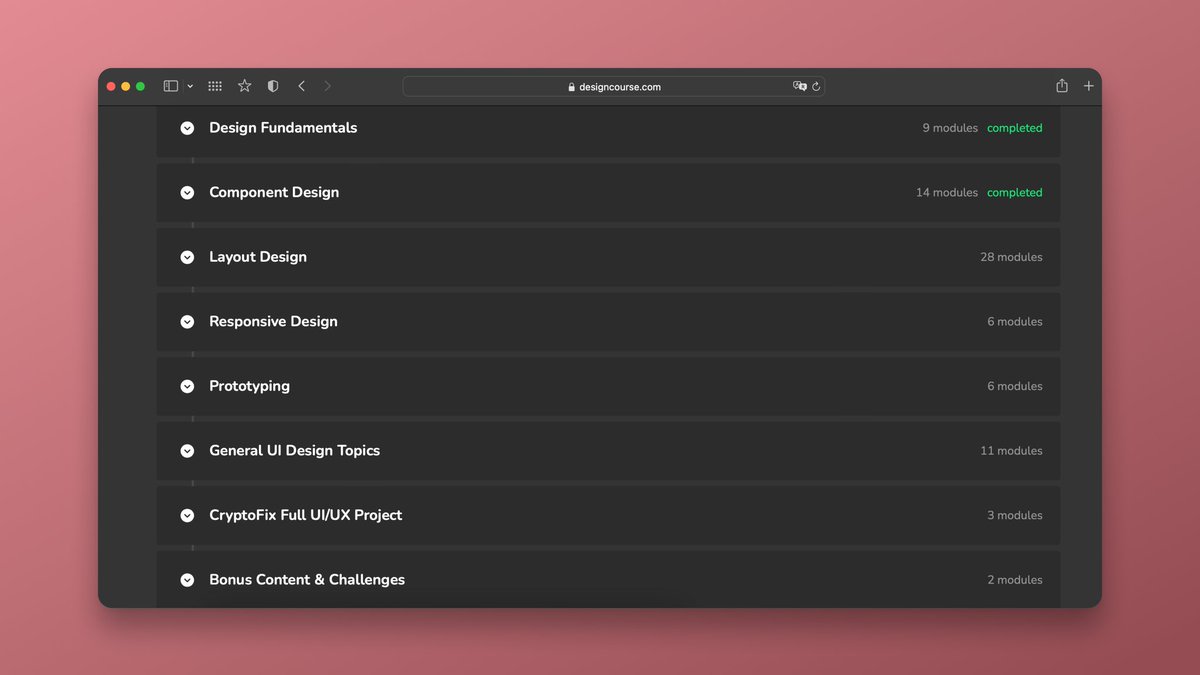The image size is (1200, 675).
Task: Click '6 modules' in Responsive Design row
Action: point(1015,322)
